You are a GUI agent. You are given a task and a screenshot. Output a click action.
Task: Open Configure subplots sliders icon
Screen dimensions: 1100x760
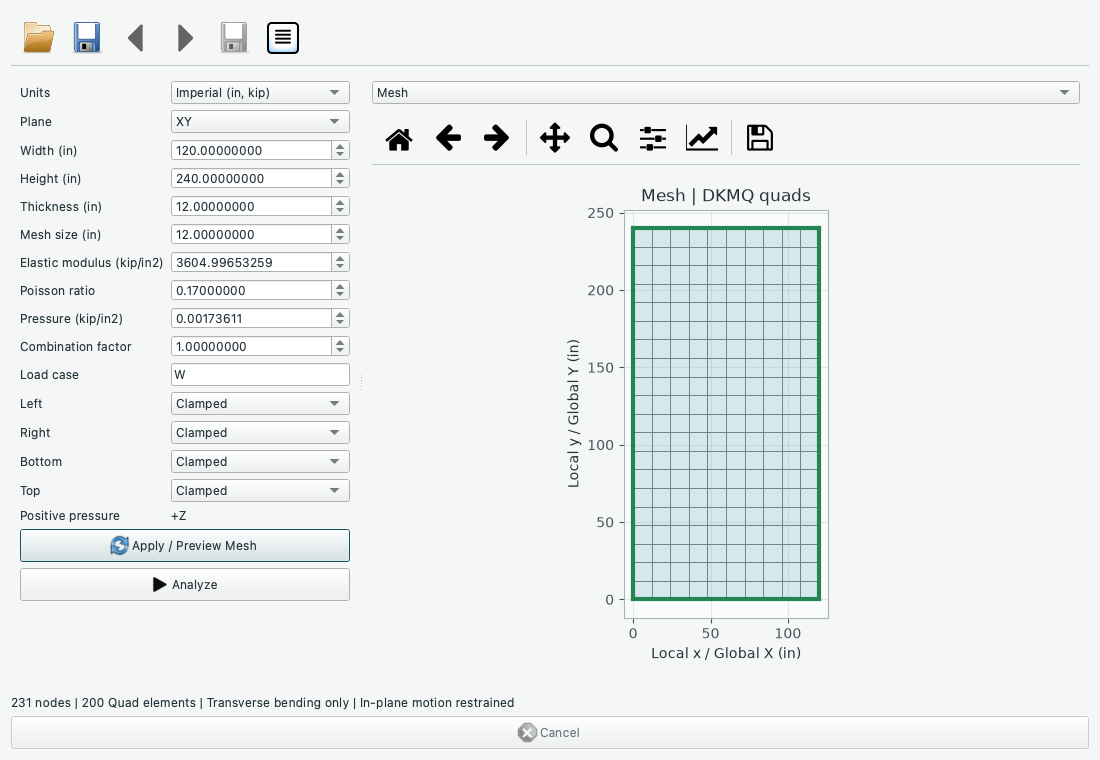tap(652, 138)
